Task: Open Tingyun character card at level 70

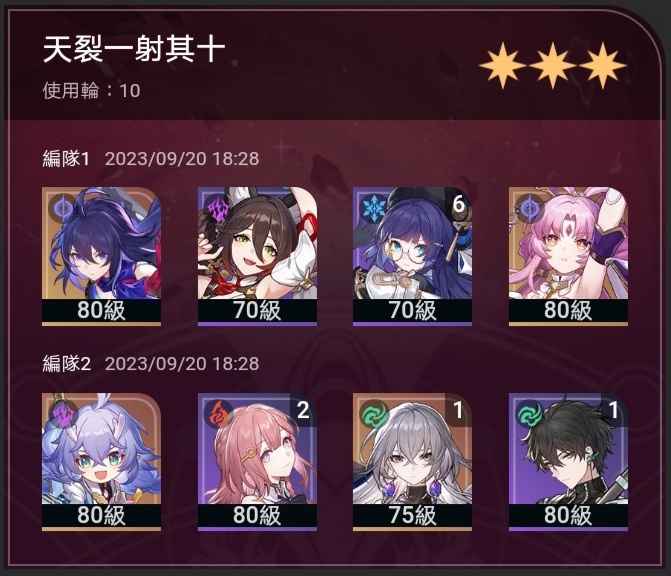Action: pyautogui.click(x=257, y=256)
